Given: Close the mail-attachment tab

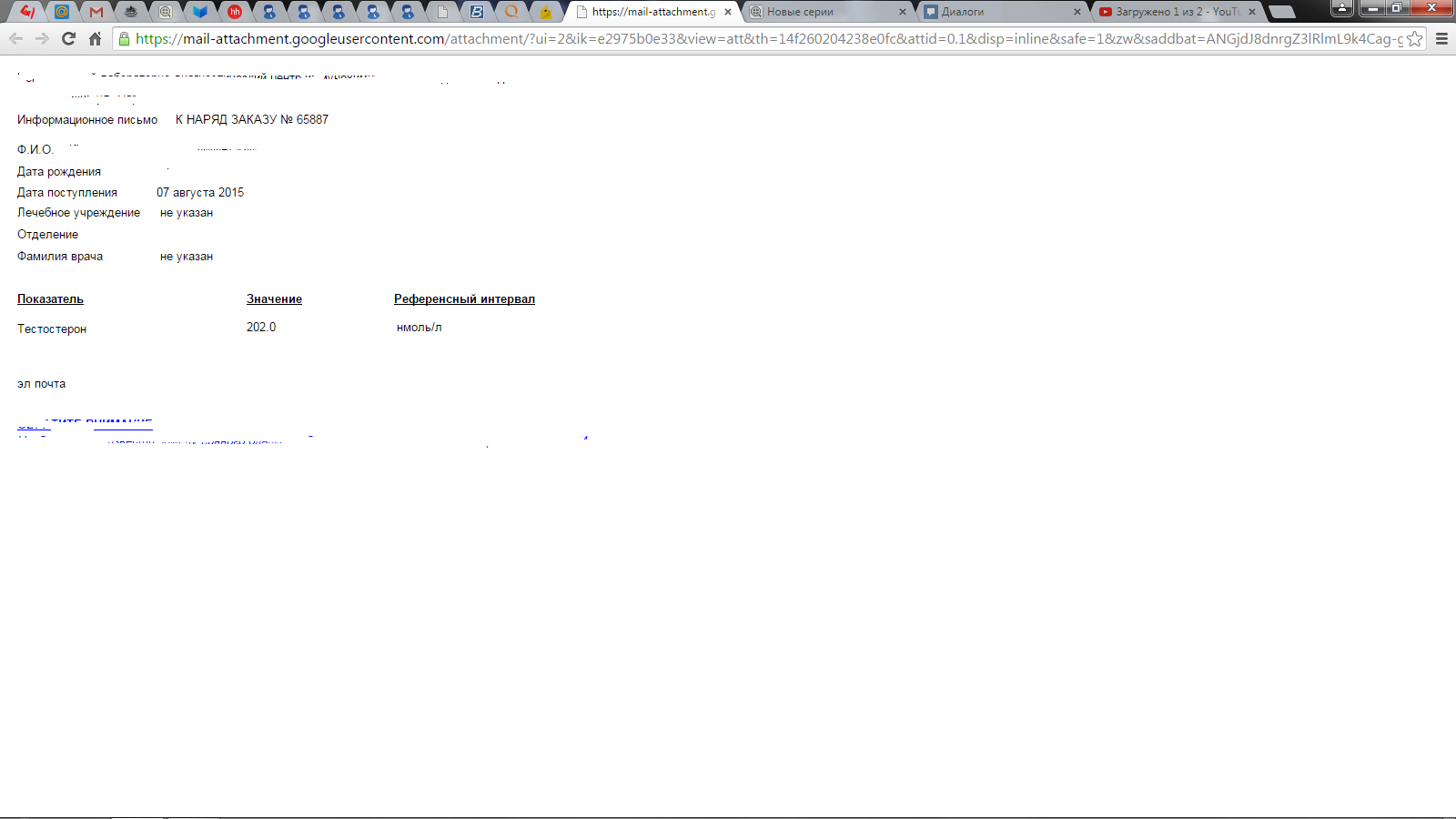Looking at the screenshot, I should tap(728, 12).
